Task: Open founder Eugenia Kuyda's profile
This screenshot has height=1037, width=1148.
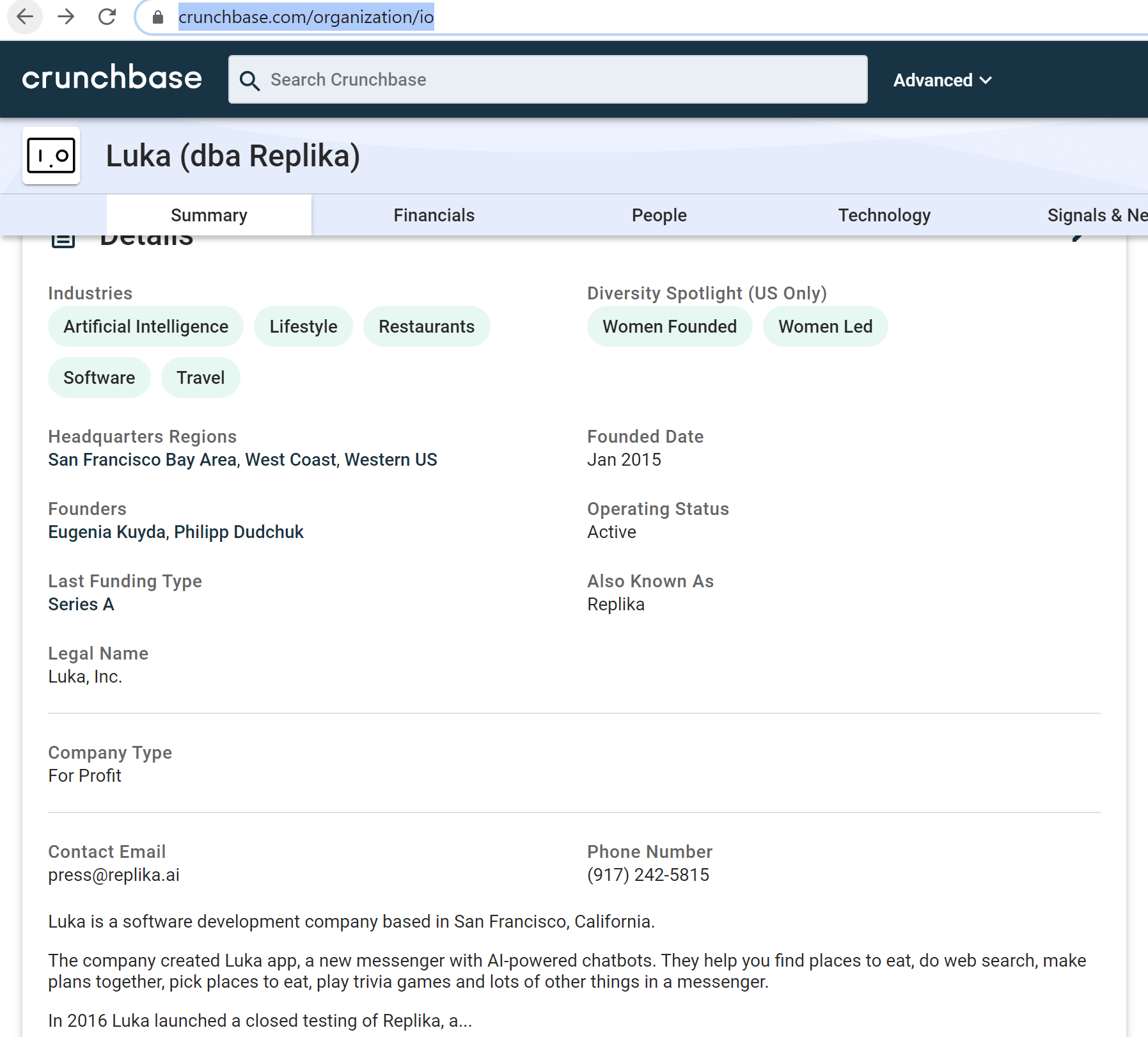Action: tap(107, 532)
